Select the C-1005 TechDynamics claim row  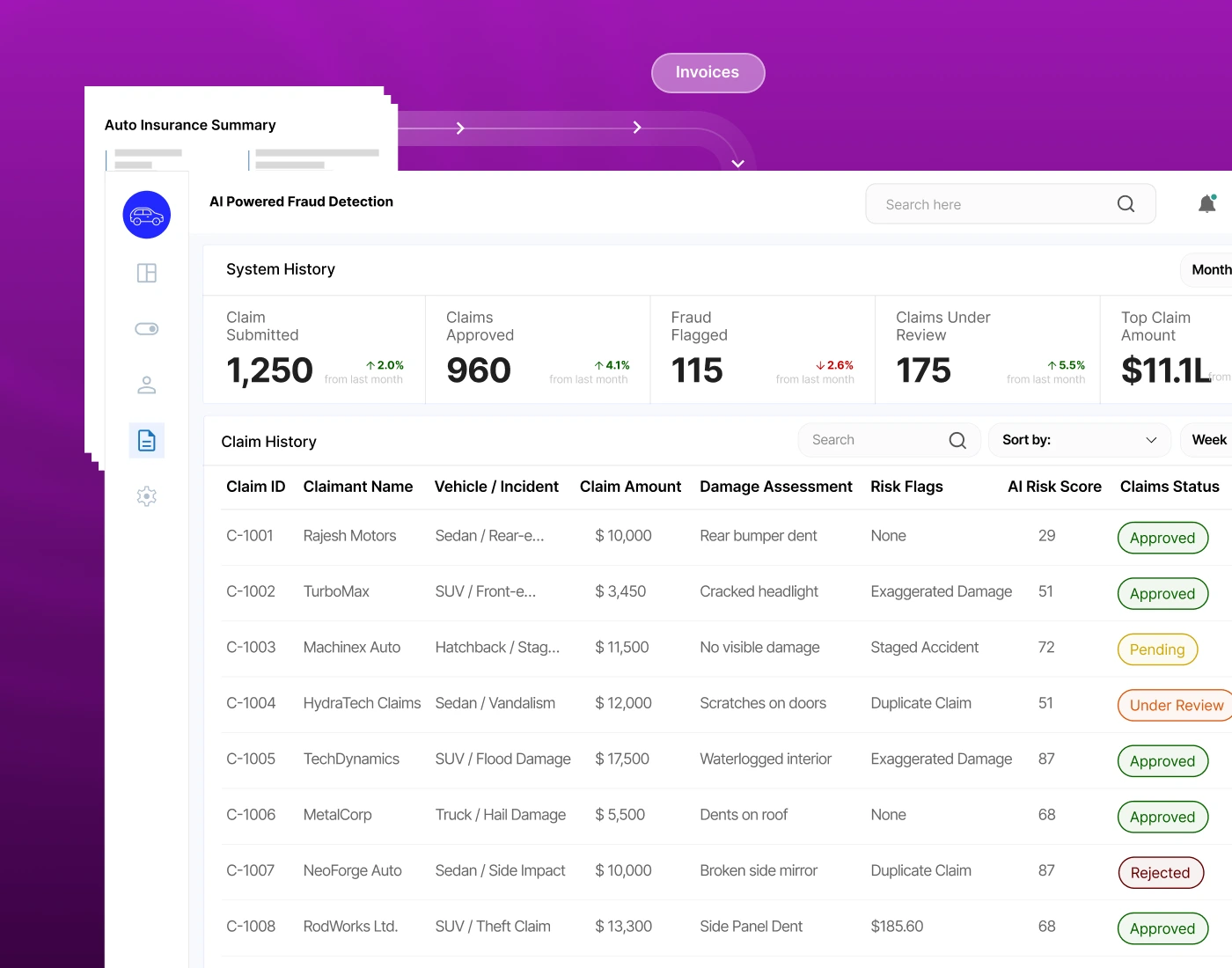(x=726, y=759)
